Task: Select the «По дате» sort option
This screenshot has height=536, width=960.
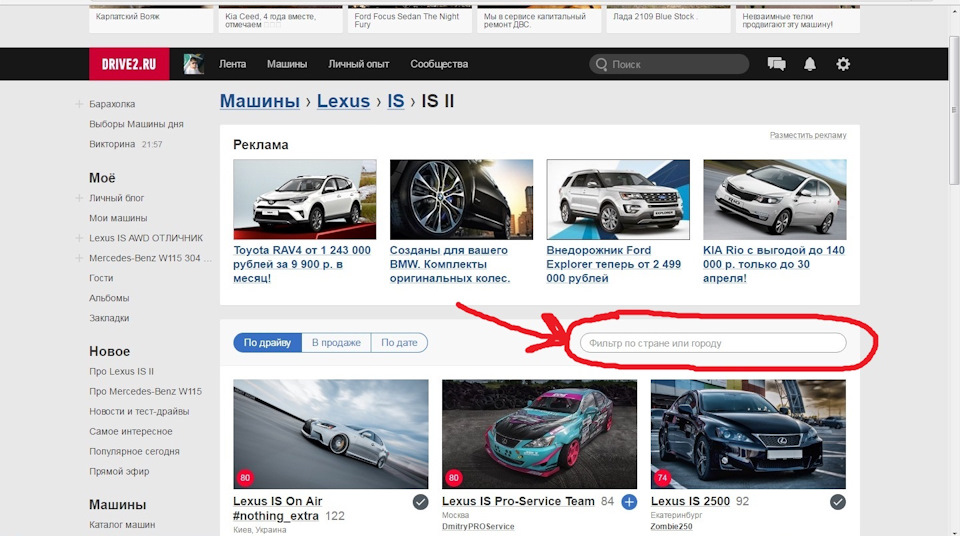Action: tap(399, 343)
